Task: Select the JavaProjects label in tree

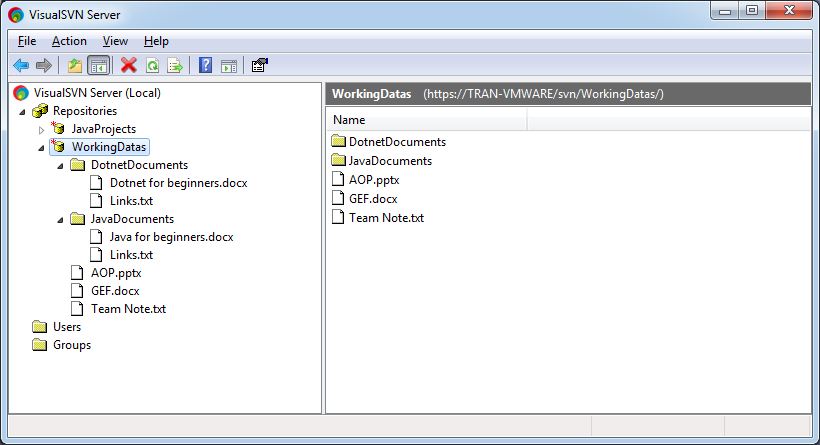Action: click(x=104, y=129)
